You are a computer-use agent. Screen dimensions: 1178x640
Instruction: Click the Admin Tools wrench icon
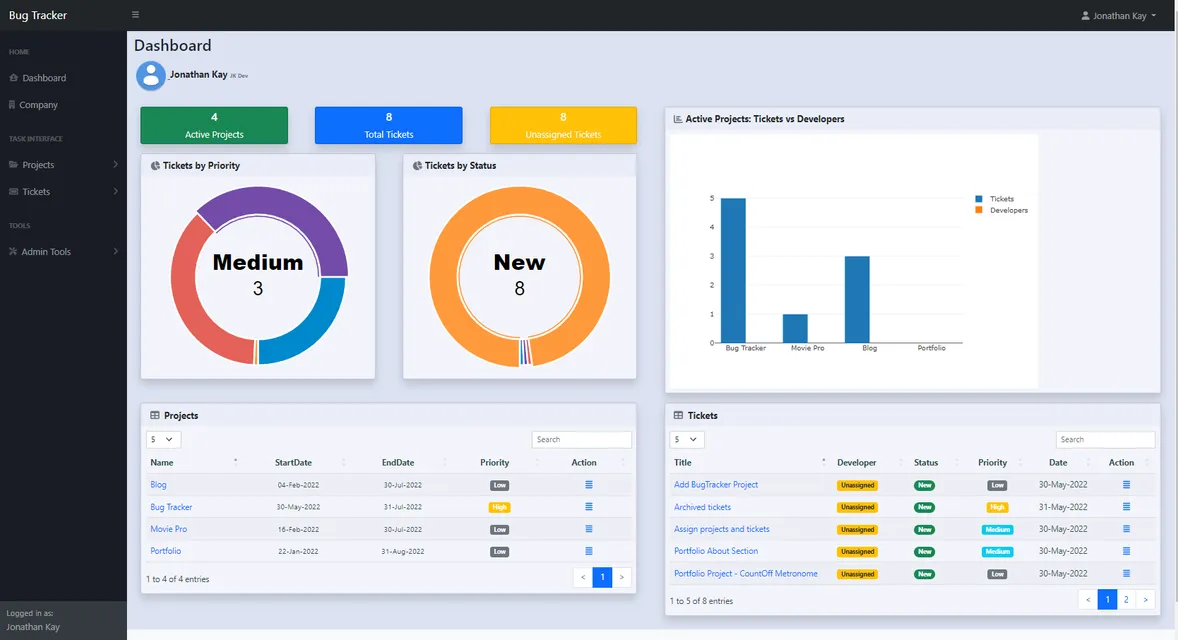coord(13,252)
